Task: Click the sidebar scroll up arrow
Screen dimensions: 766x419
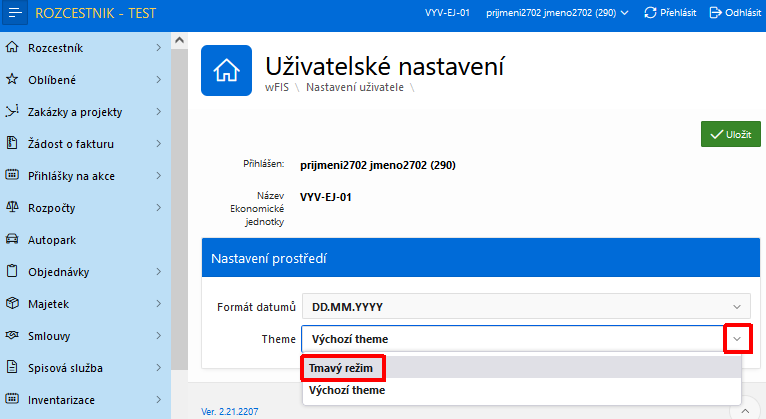Action: pos(179,40)
